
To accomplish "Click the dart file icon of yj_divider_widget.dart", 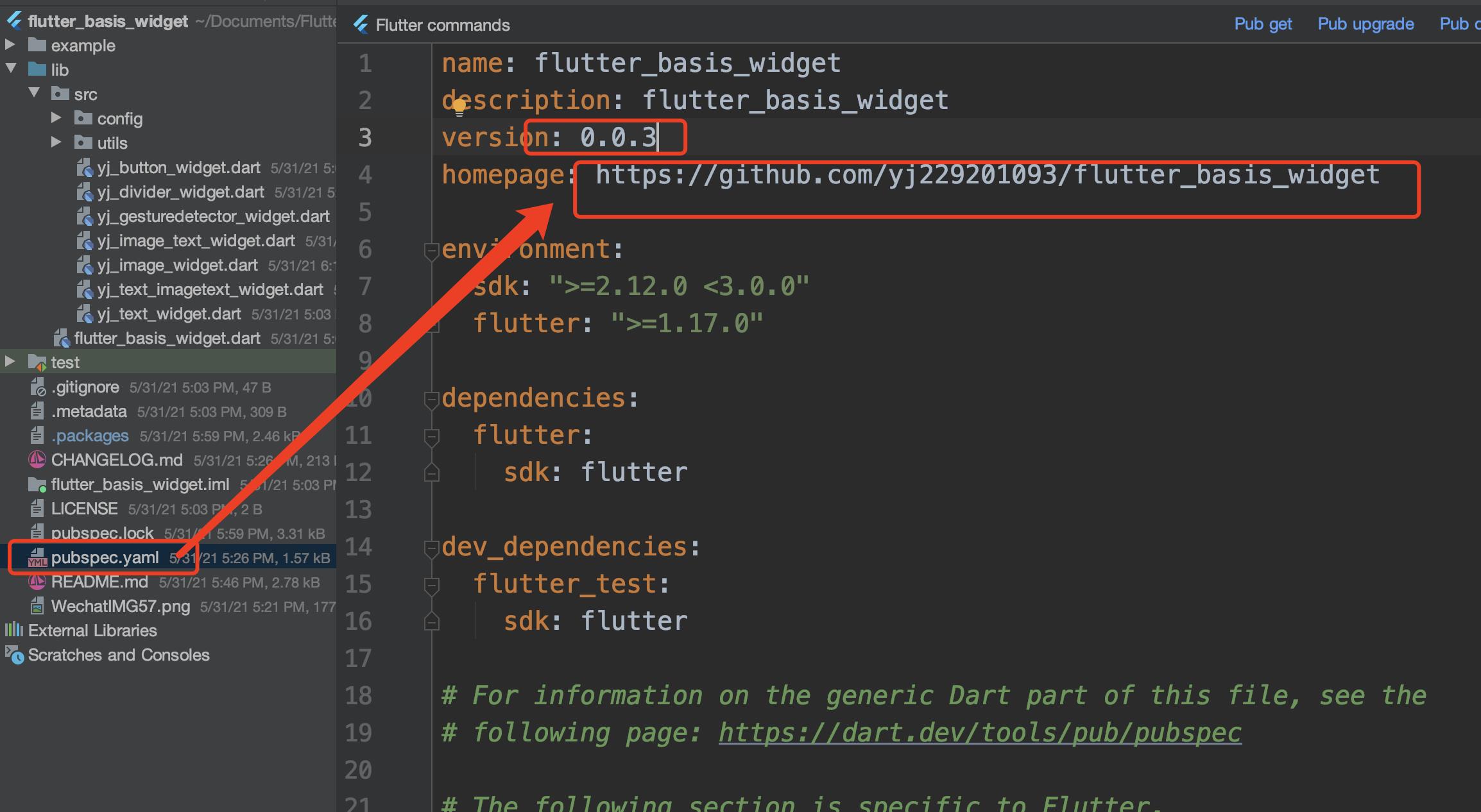I will [x=84, y=192].
